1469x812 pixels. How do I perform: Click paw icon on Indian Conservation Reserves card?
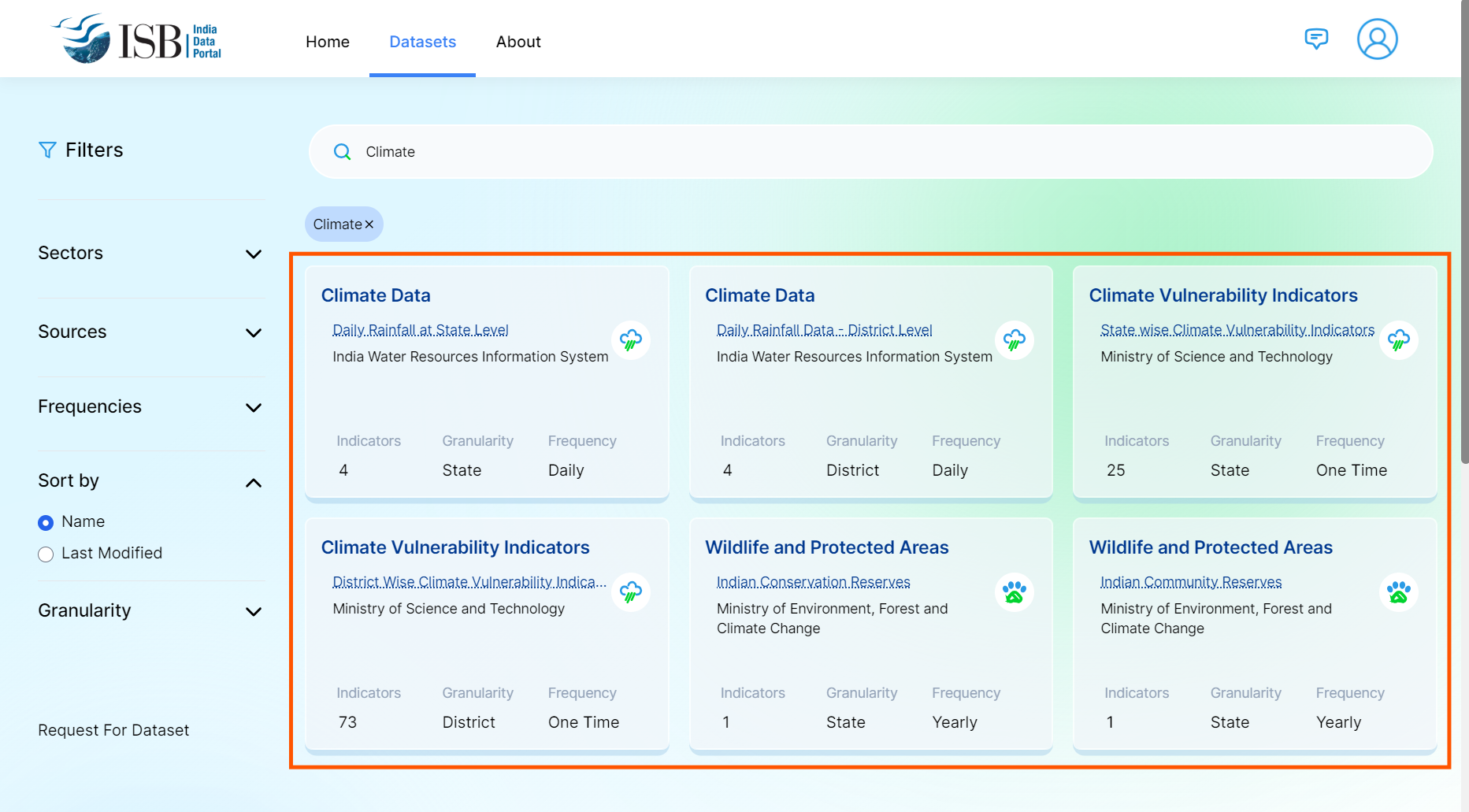pyautogui.click(x=1014, y=592)
